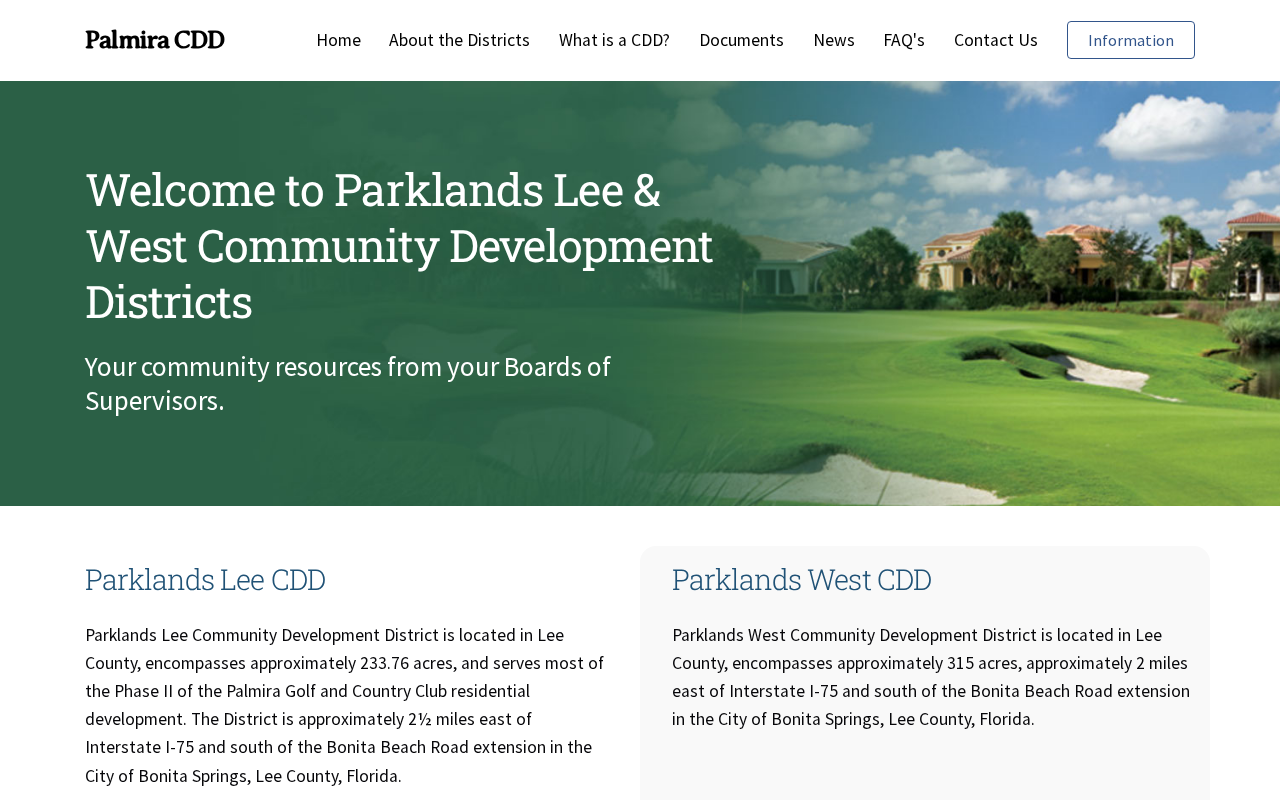The width and height of the screenshot is (1280, 800).
Task: Click the welcome hero headline text
Action: click(400, 245)
